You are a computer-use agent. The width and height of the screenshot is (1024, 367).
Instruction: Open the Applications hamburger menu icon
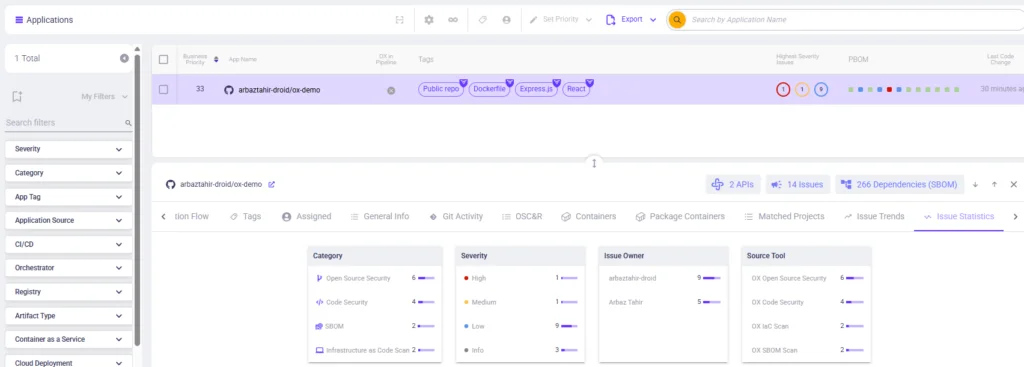(19, 20)
